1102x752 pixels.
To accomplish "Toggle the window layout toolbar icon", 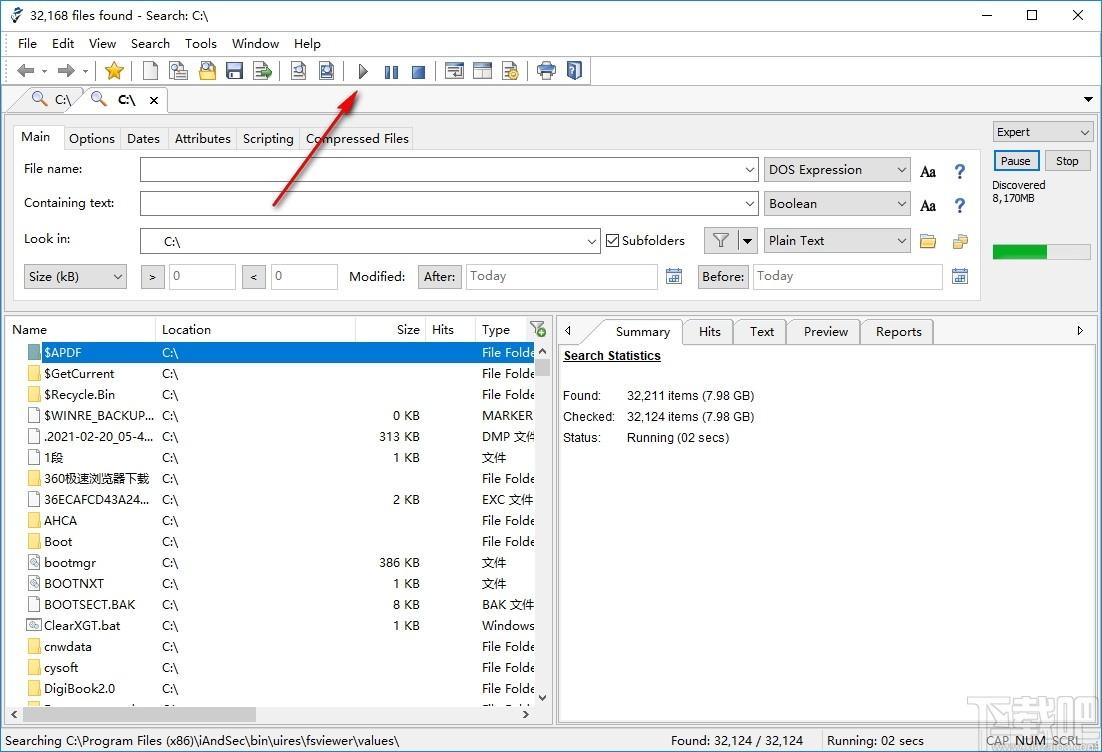I will 483,71.
